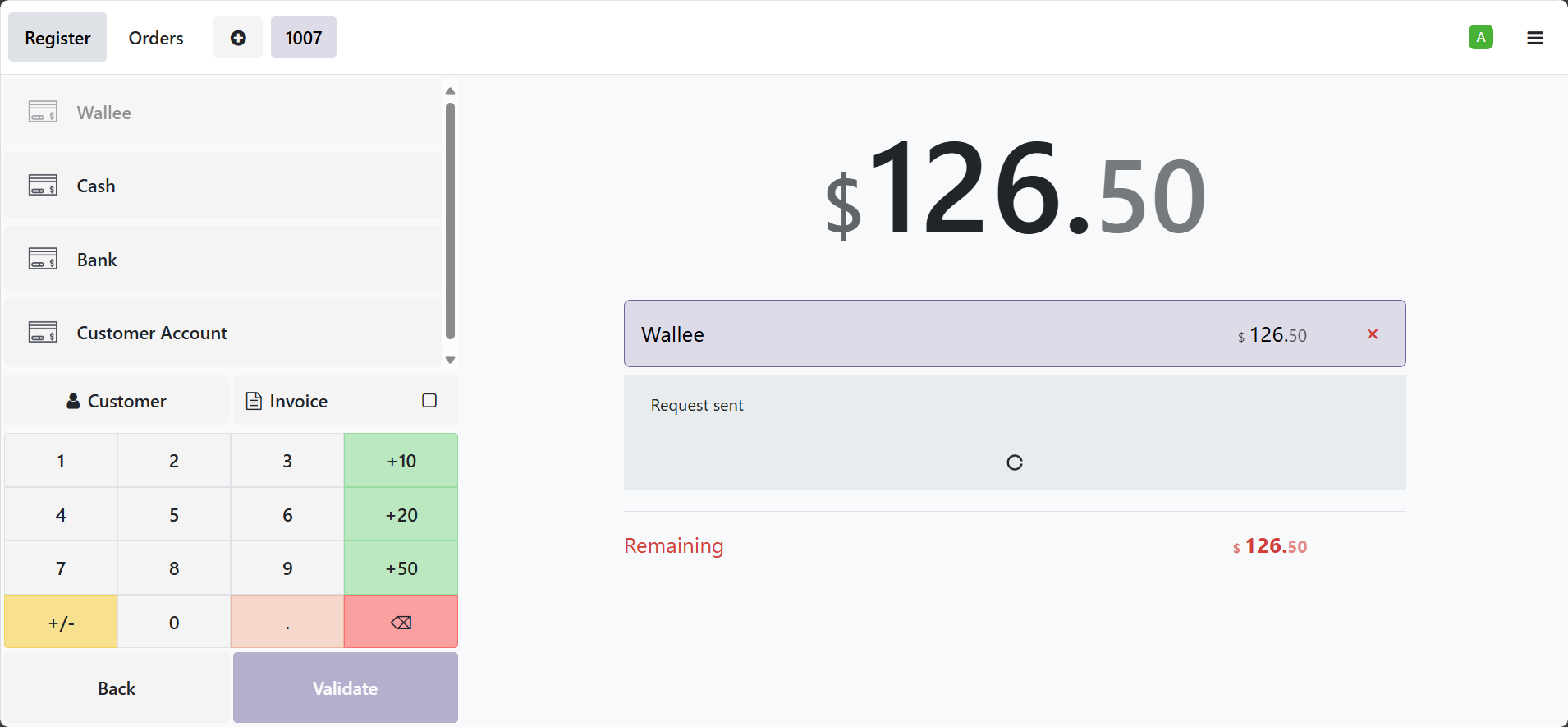Enable the Invoice checkbox
The image size is (1568, 727).
pyautogui.click(x=429, y=400)
